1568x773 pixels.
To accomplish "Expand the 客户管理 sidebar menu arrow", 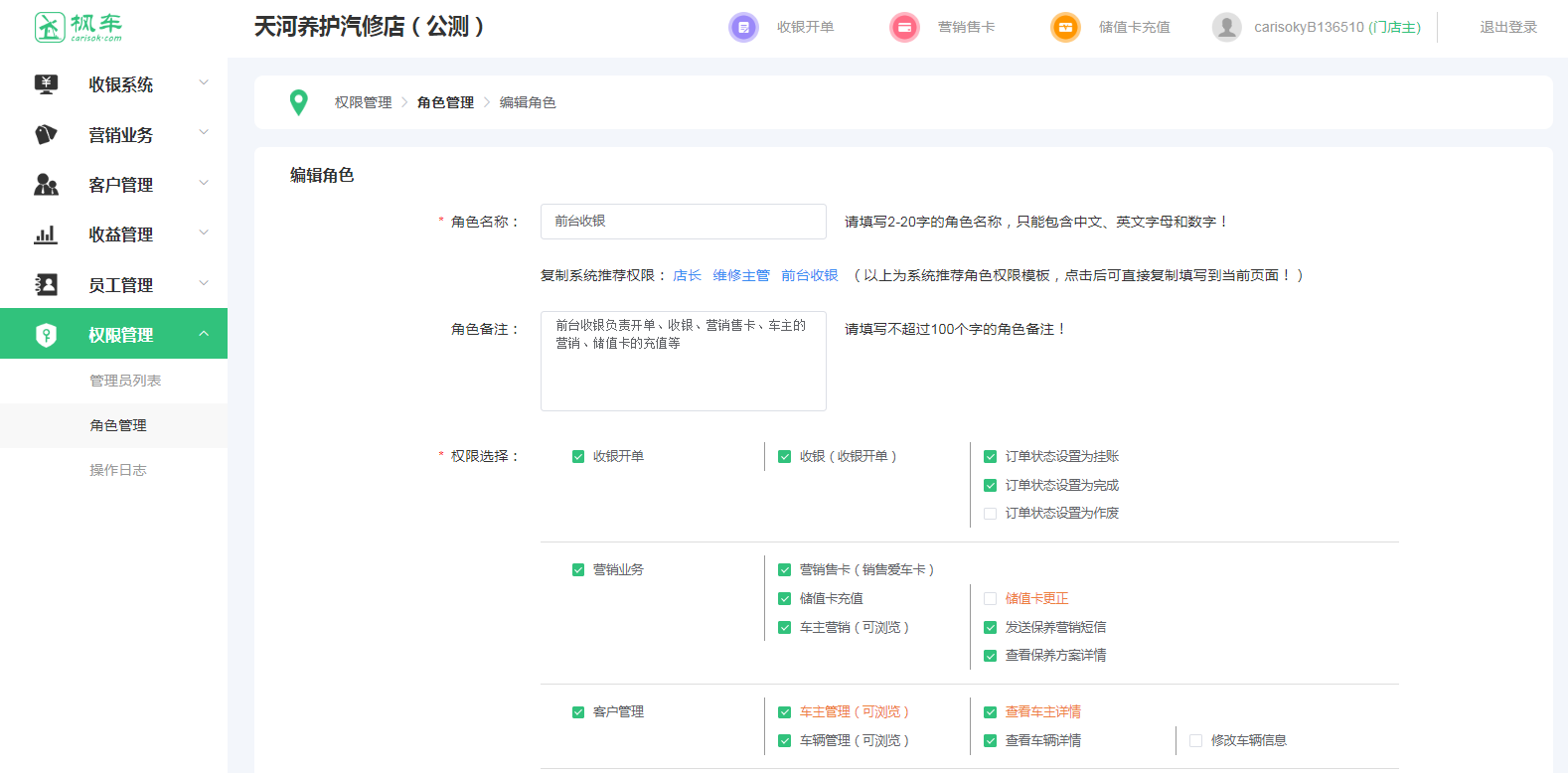I will [x=204, y=184].
